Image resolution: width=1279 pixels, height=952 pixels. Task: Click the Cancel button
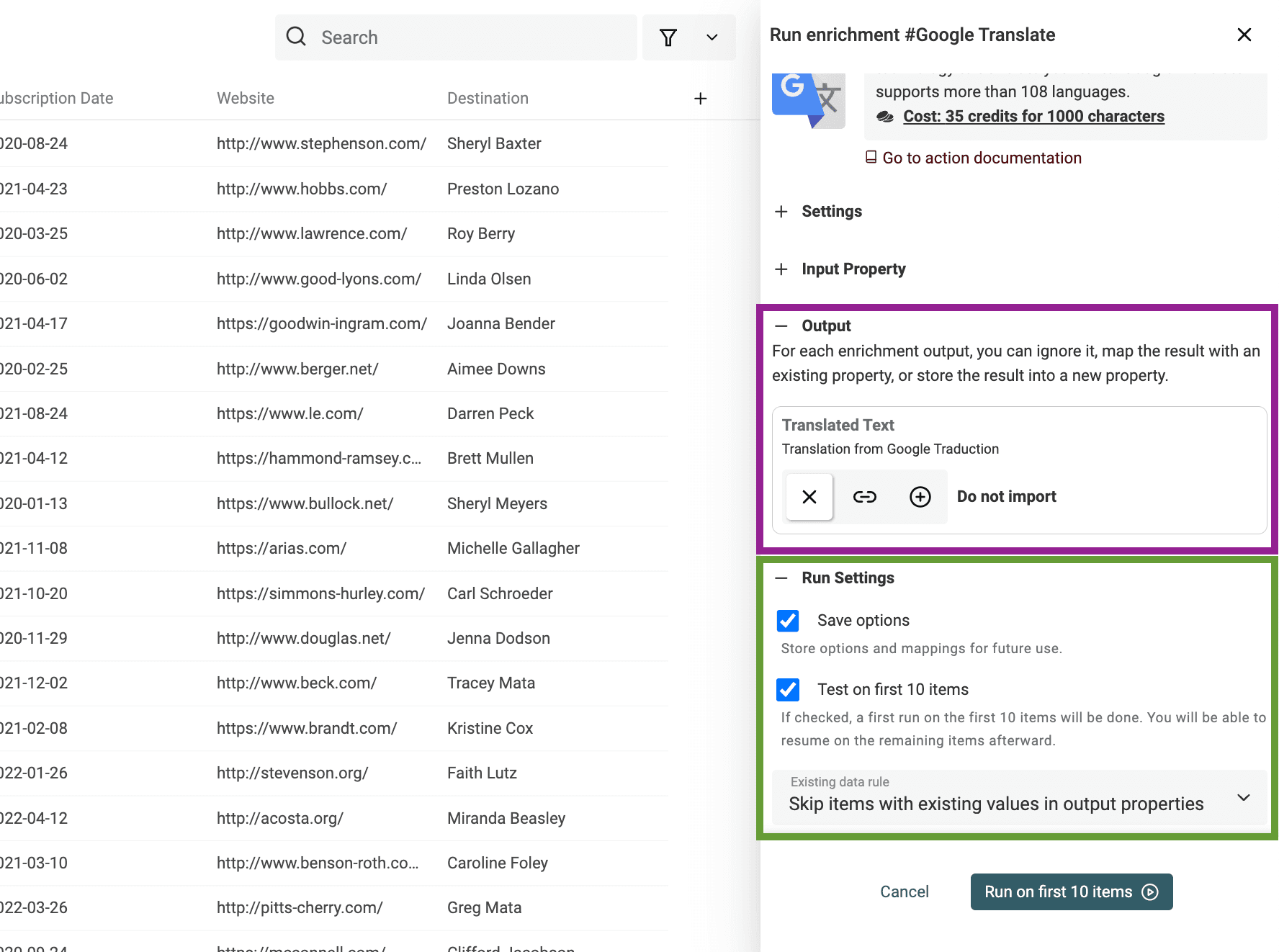click(905, 892)
